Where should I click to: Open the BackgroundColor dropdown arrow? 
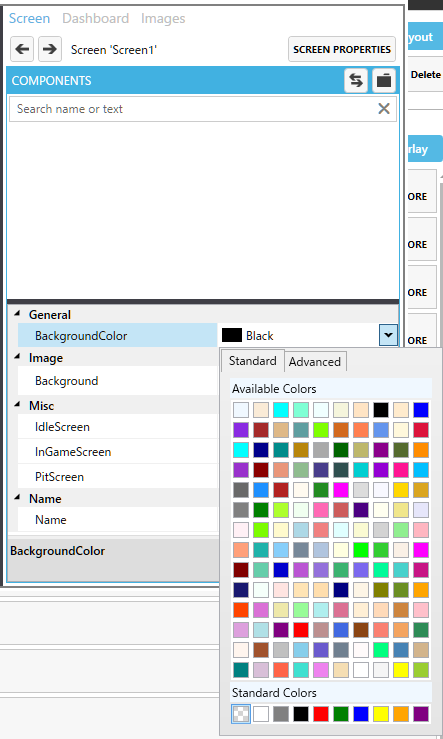click(388, 335)
